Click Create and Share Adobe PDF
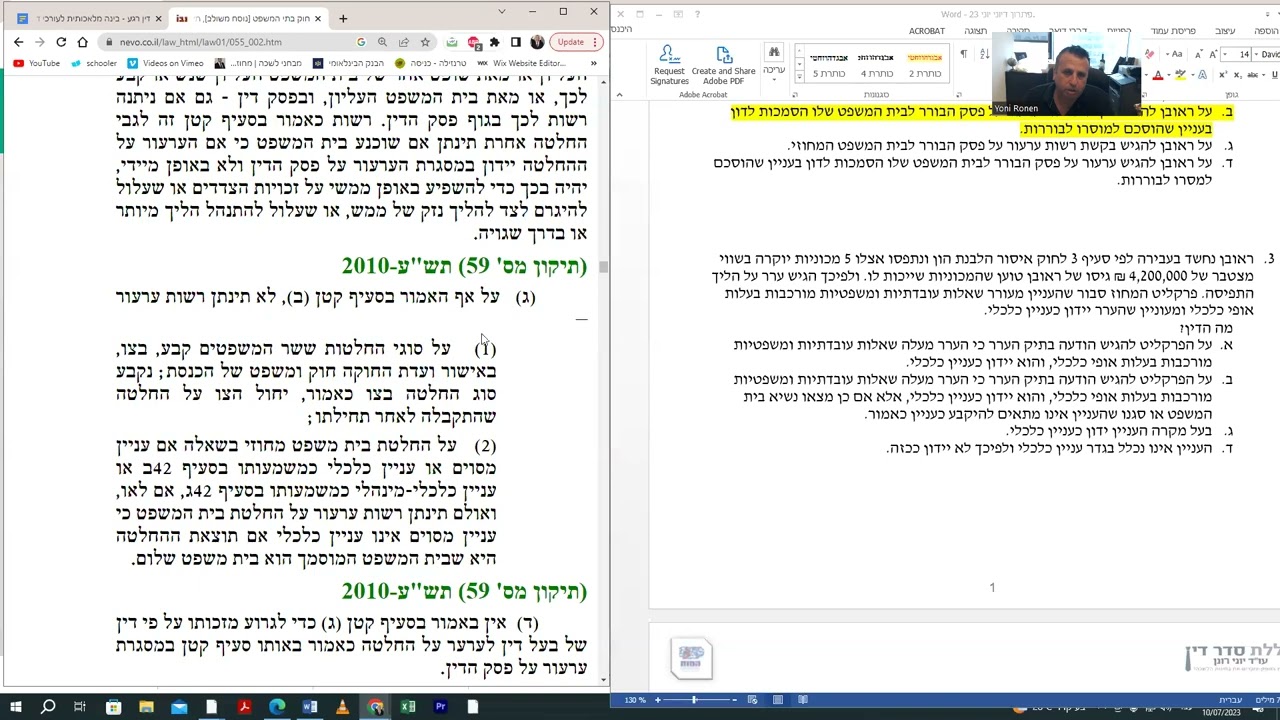The height and width of the screenshot is (720, 1280). click(x=723, y=66)
